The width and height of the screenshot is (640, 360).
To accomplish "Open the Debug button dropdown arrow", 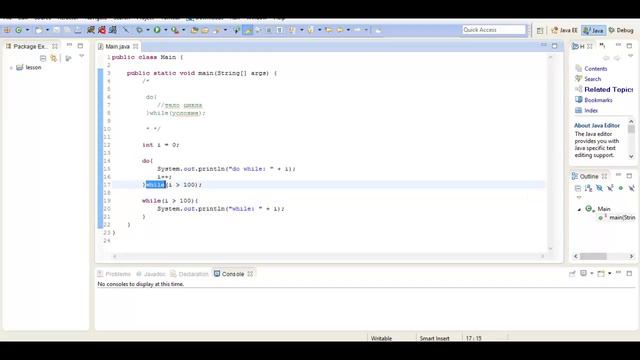I will (148, 30).
